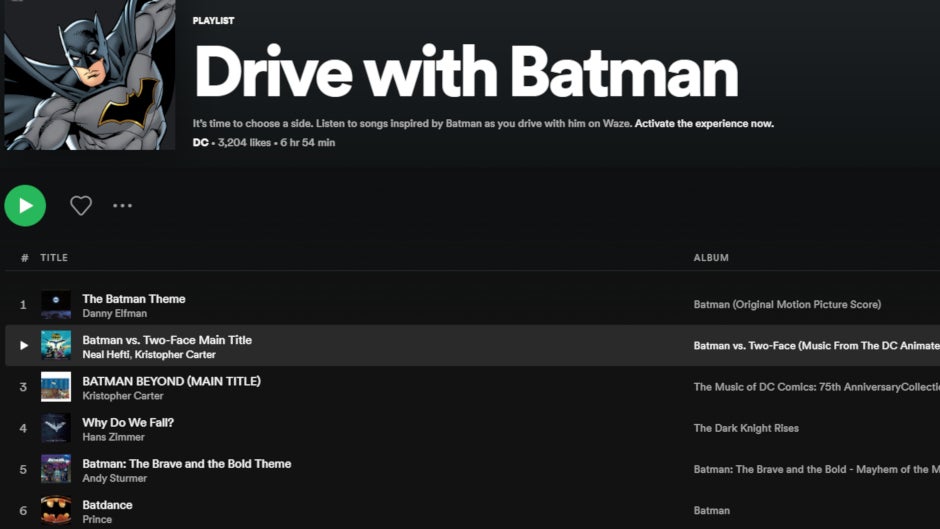
Task: Open album 'Batman vs. Two-Face (Music From...'
Action: [817, 345]
